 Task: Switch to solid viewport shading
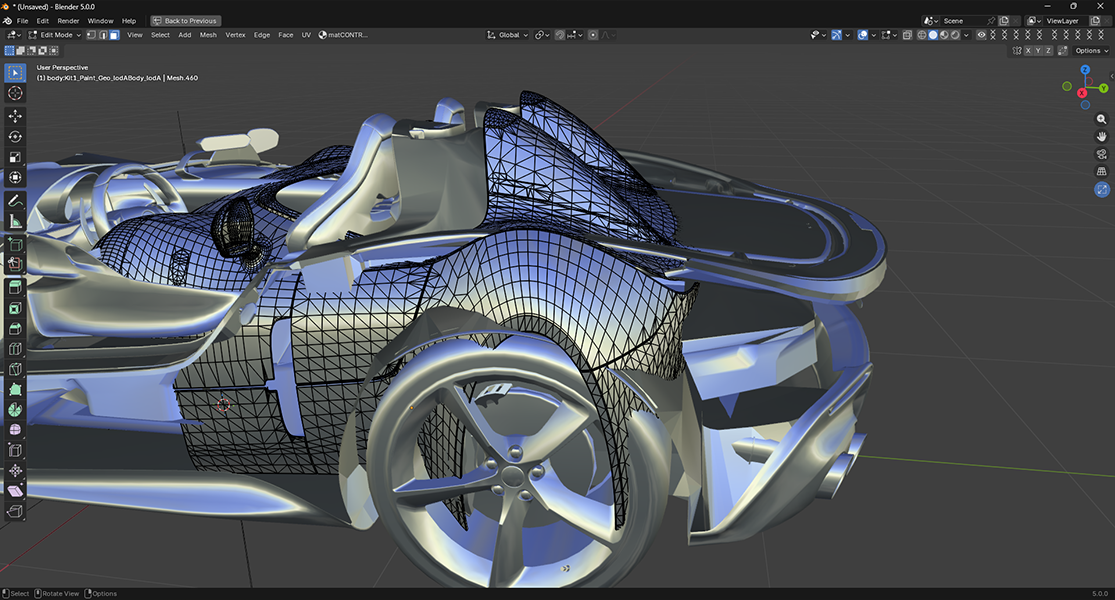pyautogui.click(x=933, y=35)
